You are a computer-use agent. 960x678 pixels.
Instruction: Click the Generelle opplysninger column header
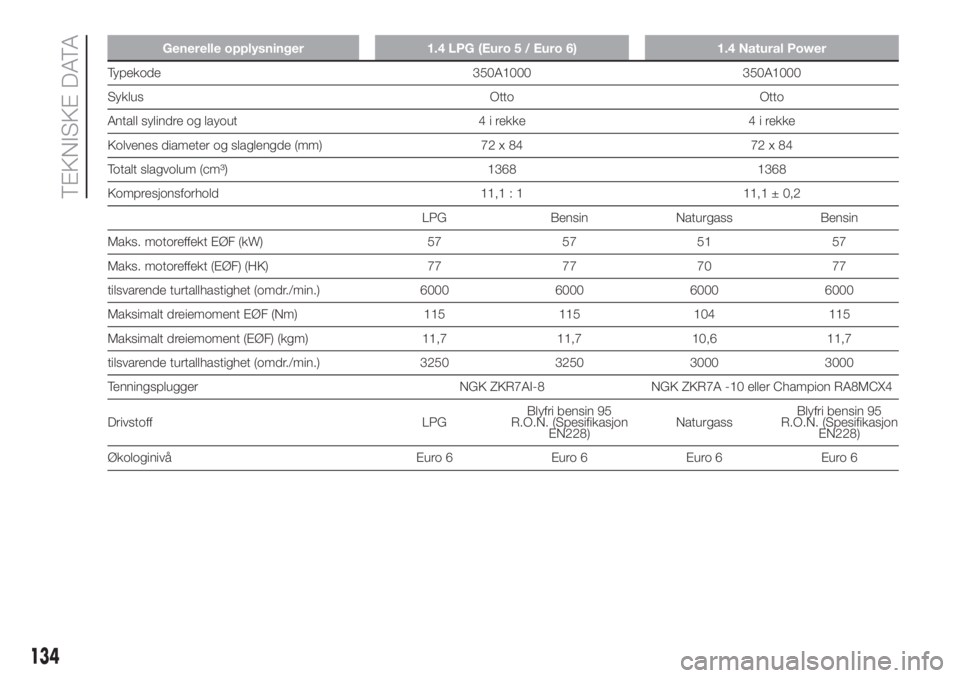point(233,48)
